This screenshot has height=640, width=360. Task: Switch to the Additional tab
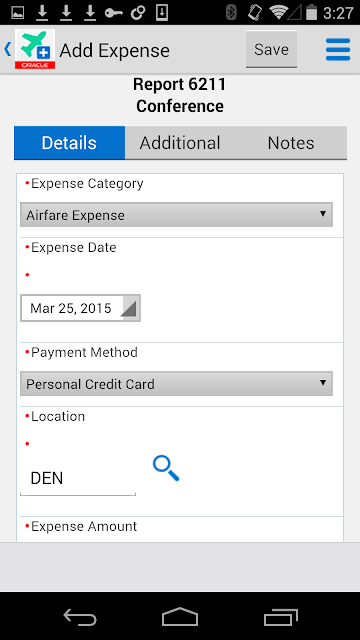coord(180,143)
